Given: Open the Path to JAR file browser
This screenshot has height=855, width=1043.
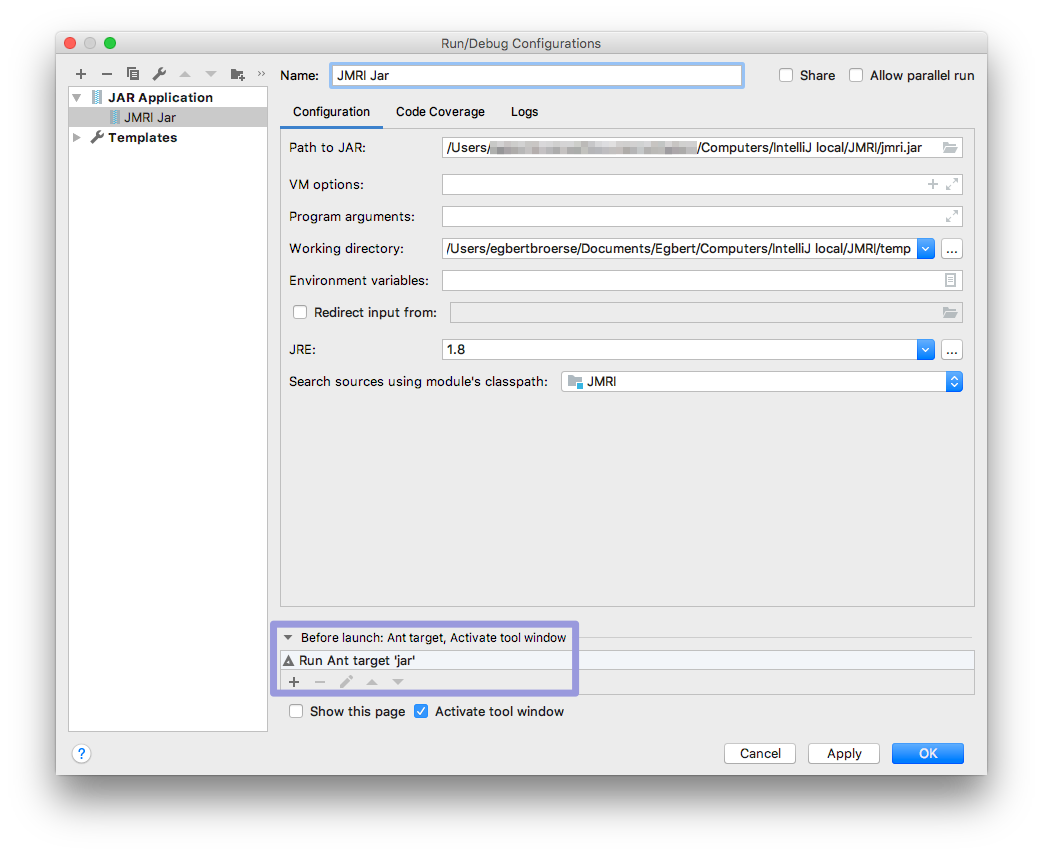Looking at the screenshot, I should click(950, 147).
